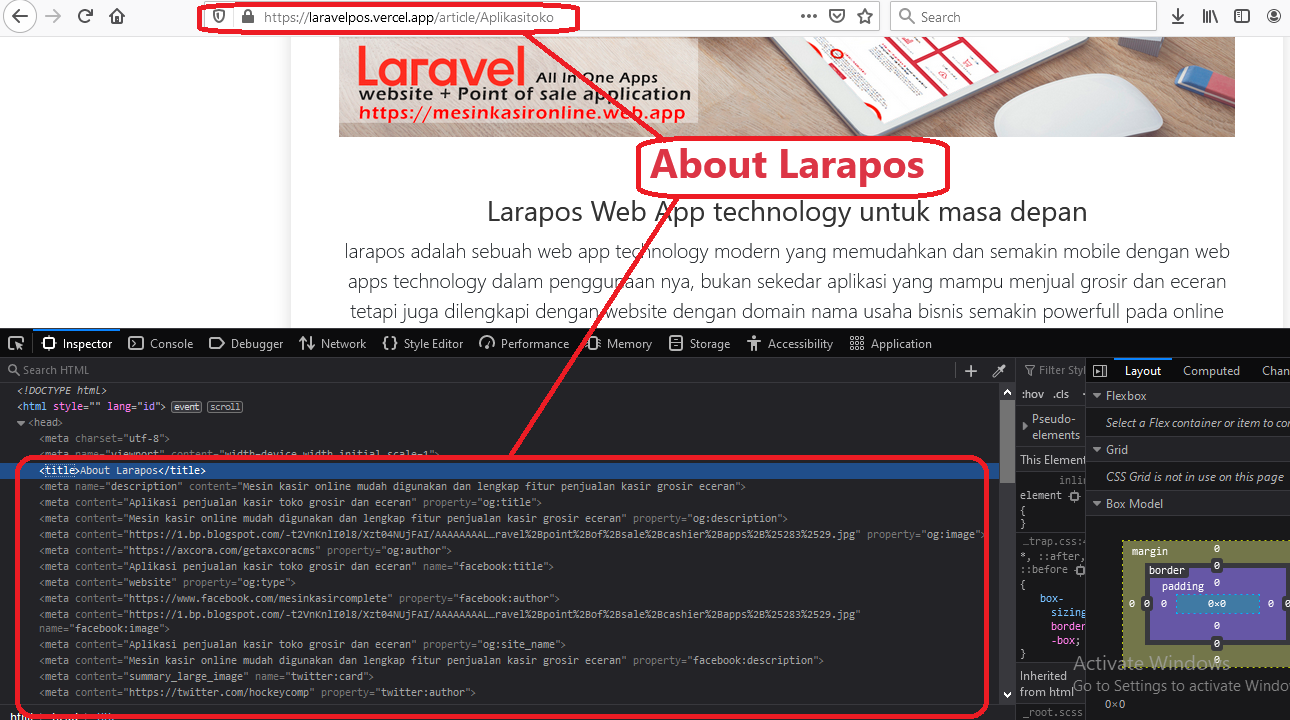Bookmark this page with star
1290x720 pixels.
865,16
